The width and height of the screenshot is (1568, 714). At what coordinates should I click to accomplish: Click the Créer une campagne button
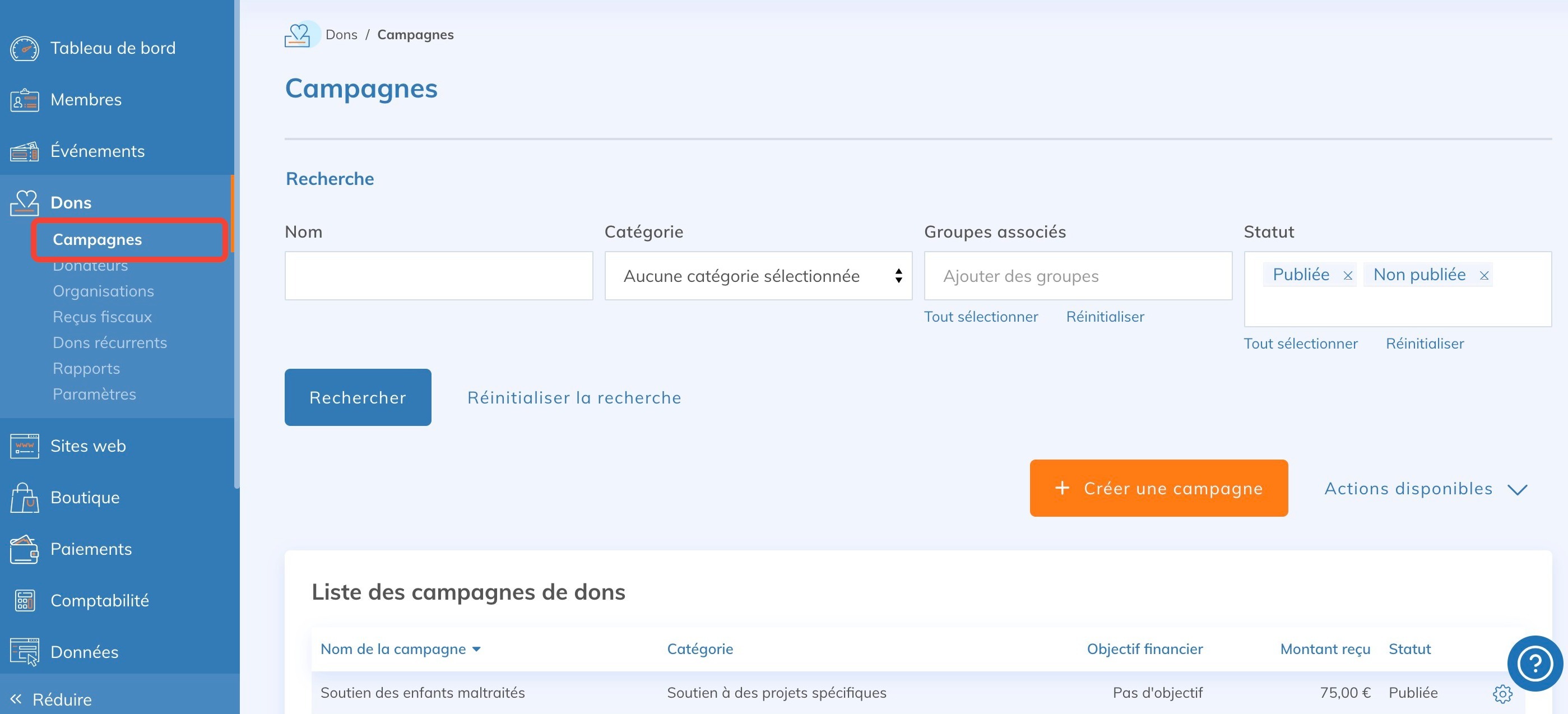coord(1158,488)
